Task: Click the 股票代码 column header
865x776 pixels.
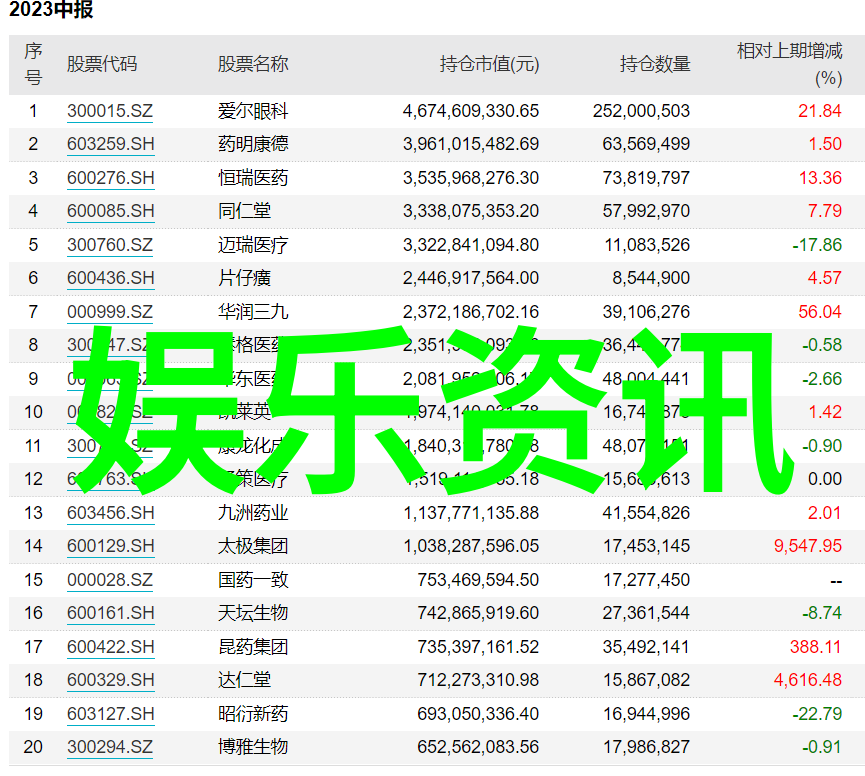Action: tap(102, 65)
